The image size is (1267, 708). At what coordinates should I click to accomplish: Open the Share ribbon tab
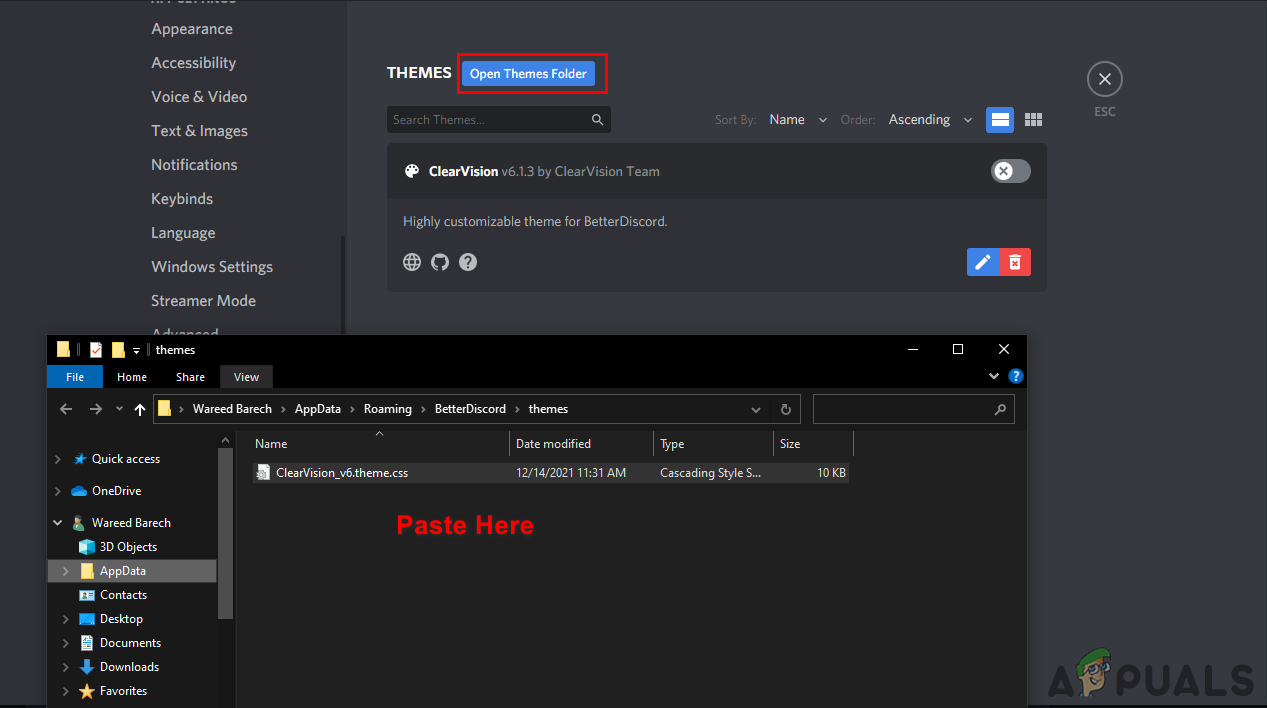tap(190, 377)
